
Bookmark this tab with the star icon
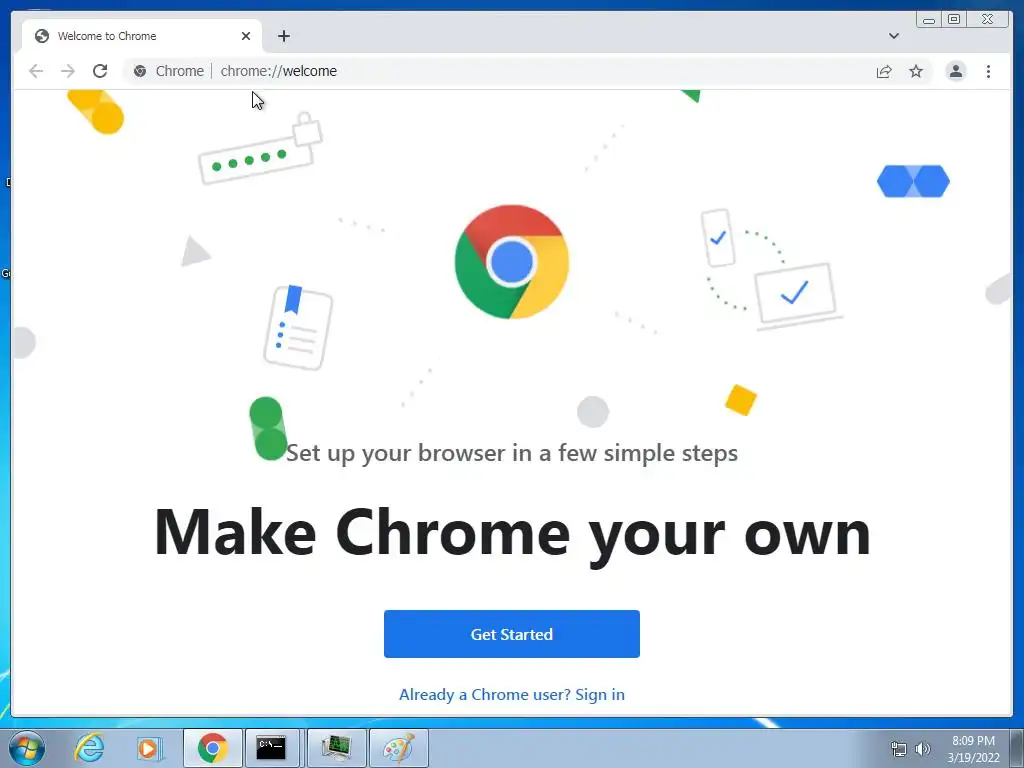(916, 71)
